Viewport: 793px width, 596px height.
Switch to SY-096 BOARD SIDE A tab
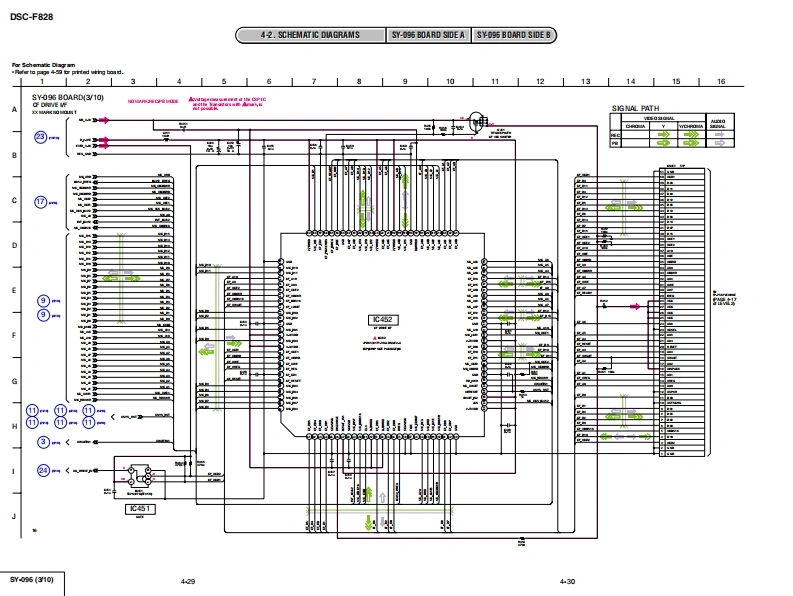428,35
